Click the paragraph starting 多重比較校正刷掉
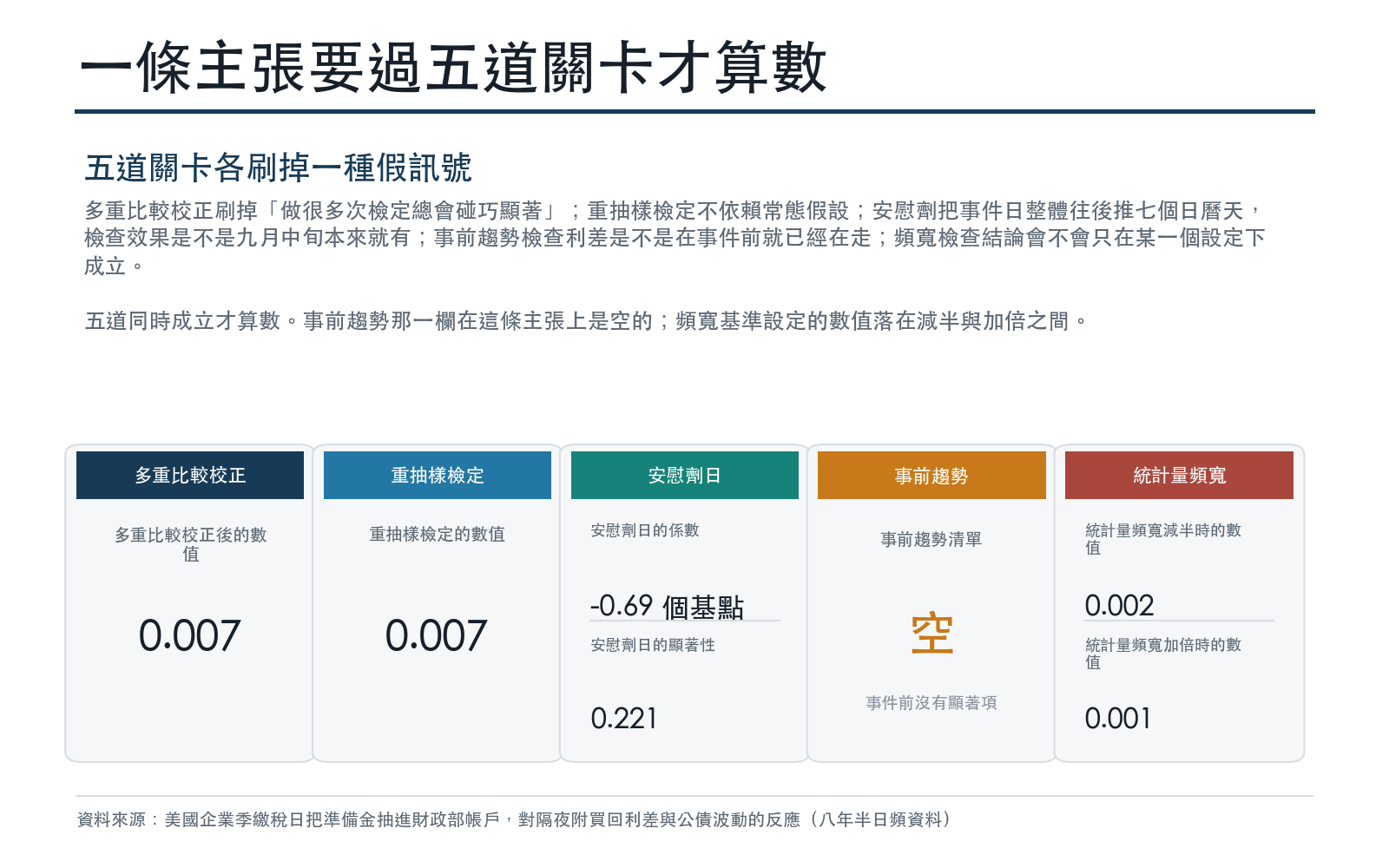The height and width of the screenshot is (868, 1389). pyautogui.click(x=675, y=238)
